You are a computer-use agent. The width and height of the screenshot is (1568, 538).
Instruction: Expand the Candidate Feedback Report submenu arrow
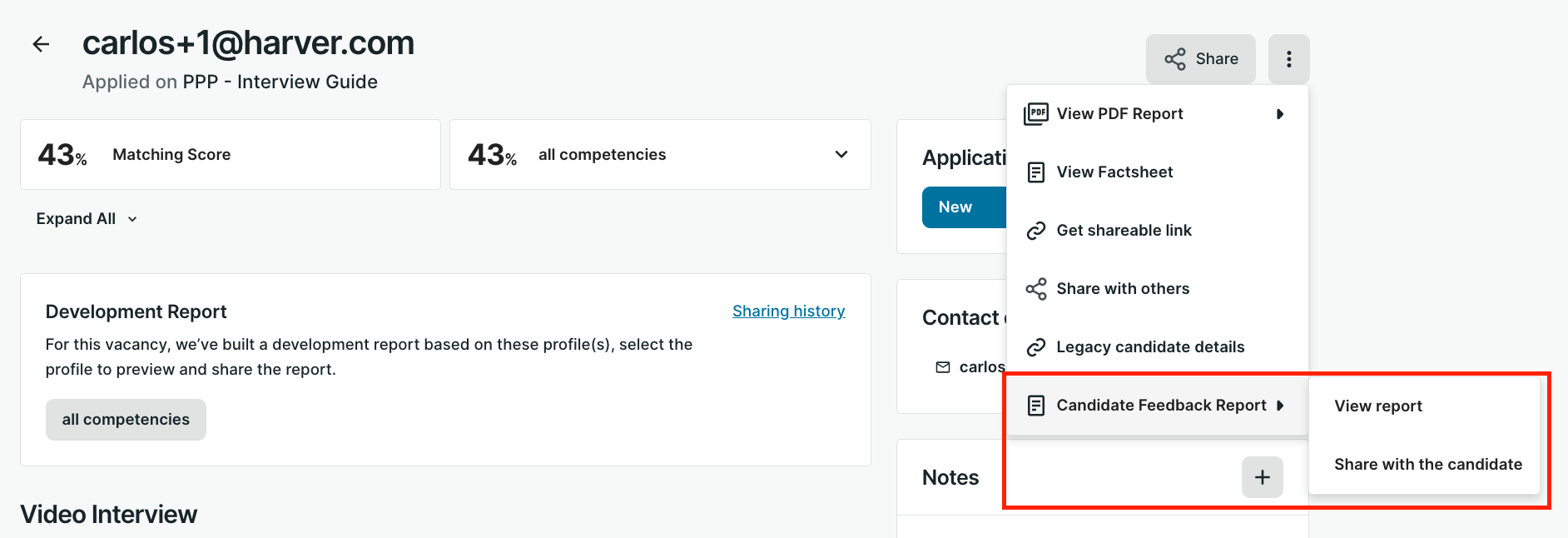[1280, 406]
